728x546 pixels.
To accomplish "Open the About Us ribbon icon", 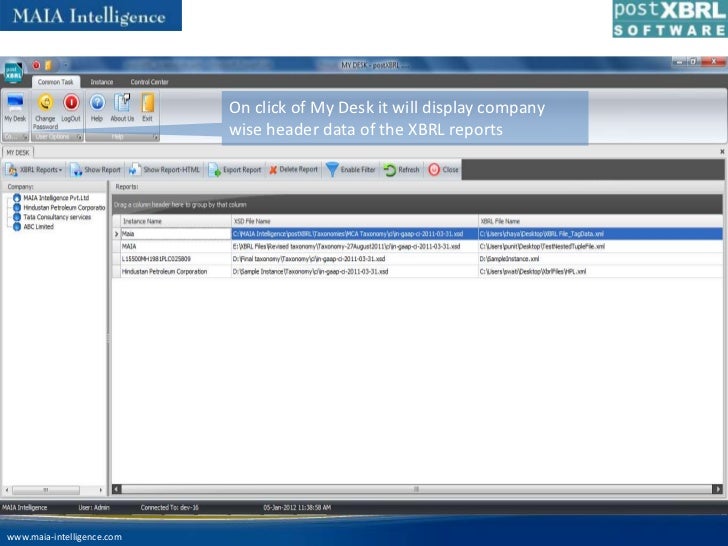I will tap(122, 108).
